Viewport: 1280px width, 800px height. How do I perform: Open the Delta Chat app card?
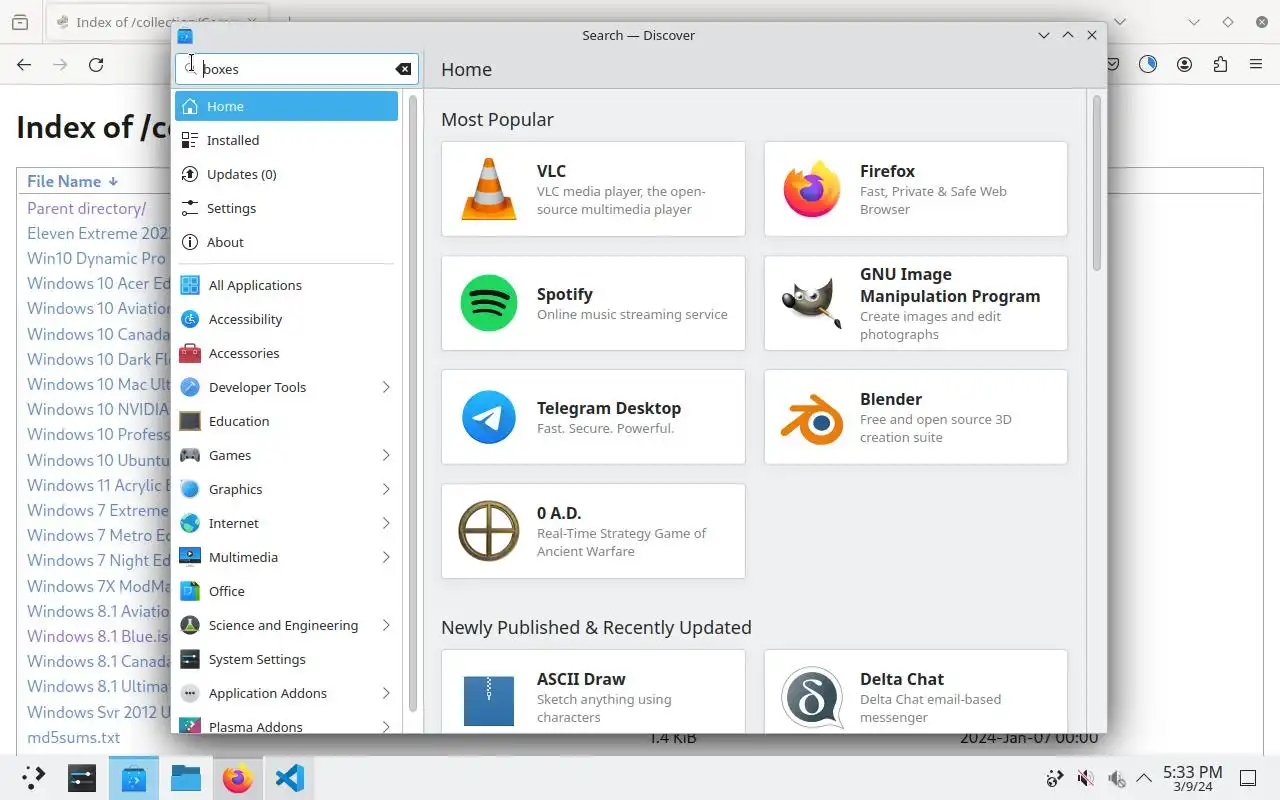click(x=916, y=692)
